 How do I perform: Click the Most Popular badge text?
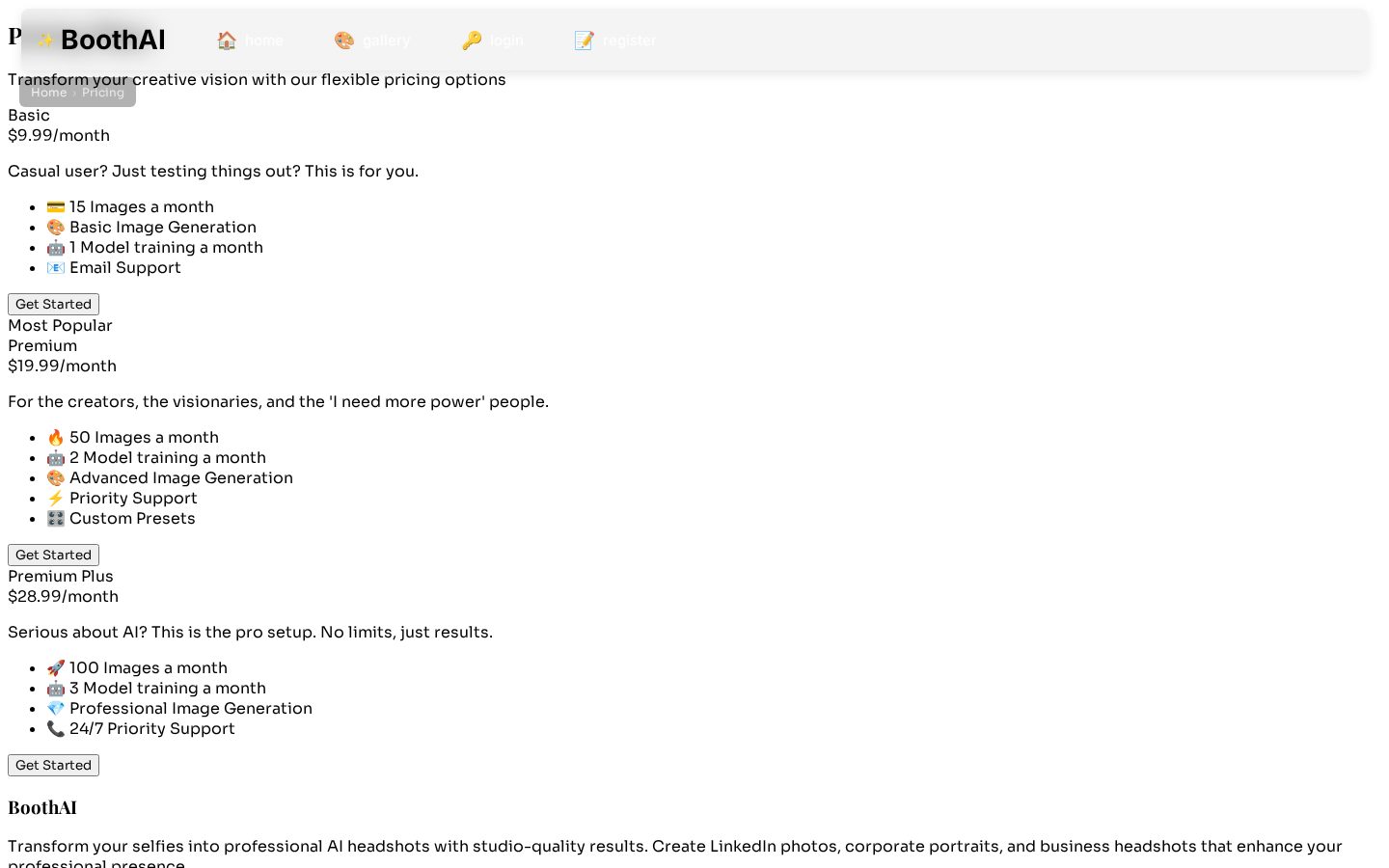(x=60, y=325)
